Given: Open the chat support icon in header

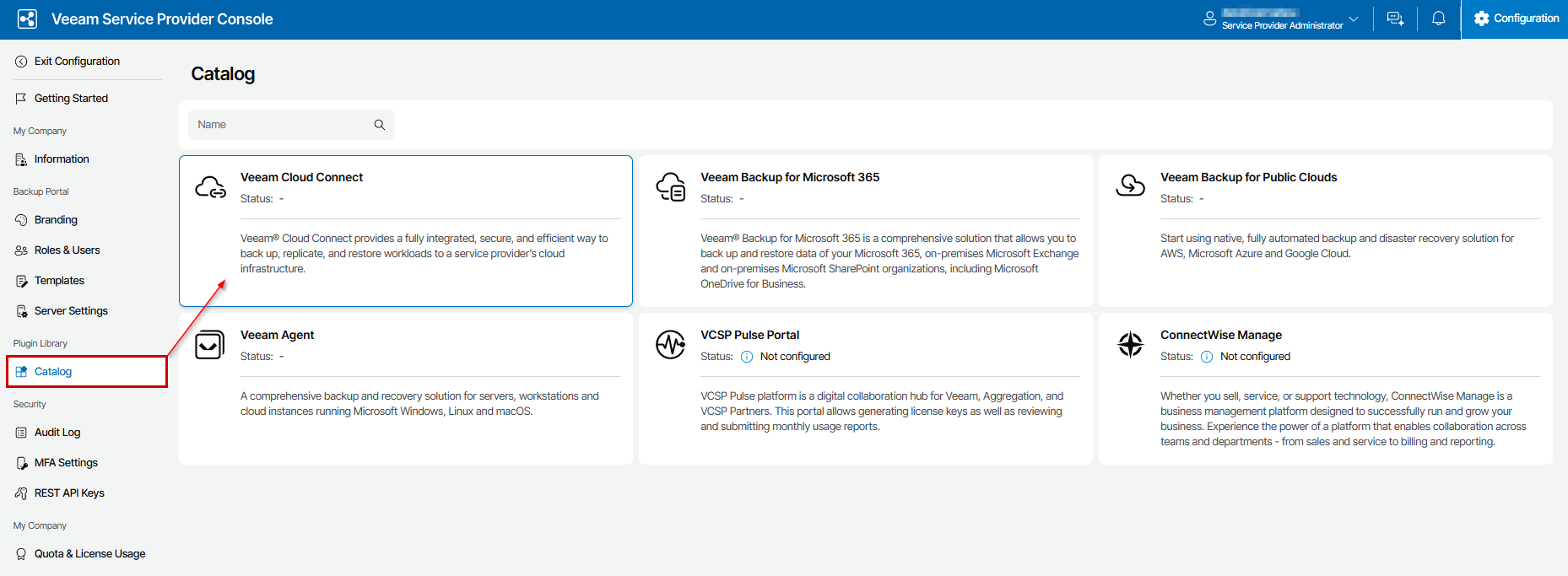Looking at the screenshot, I should pos(1395,19).
